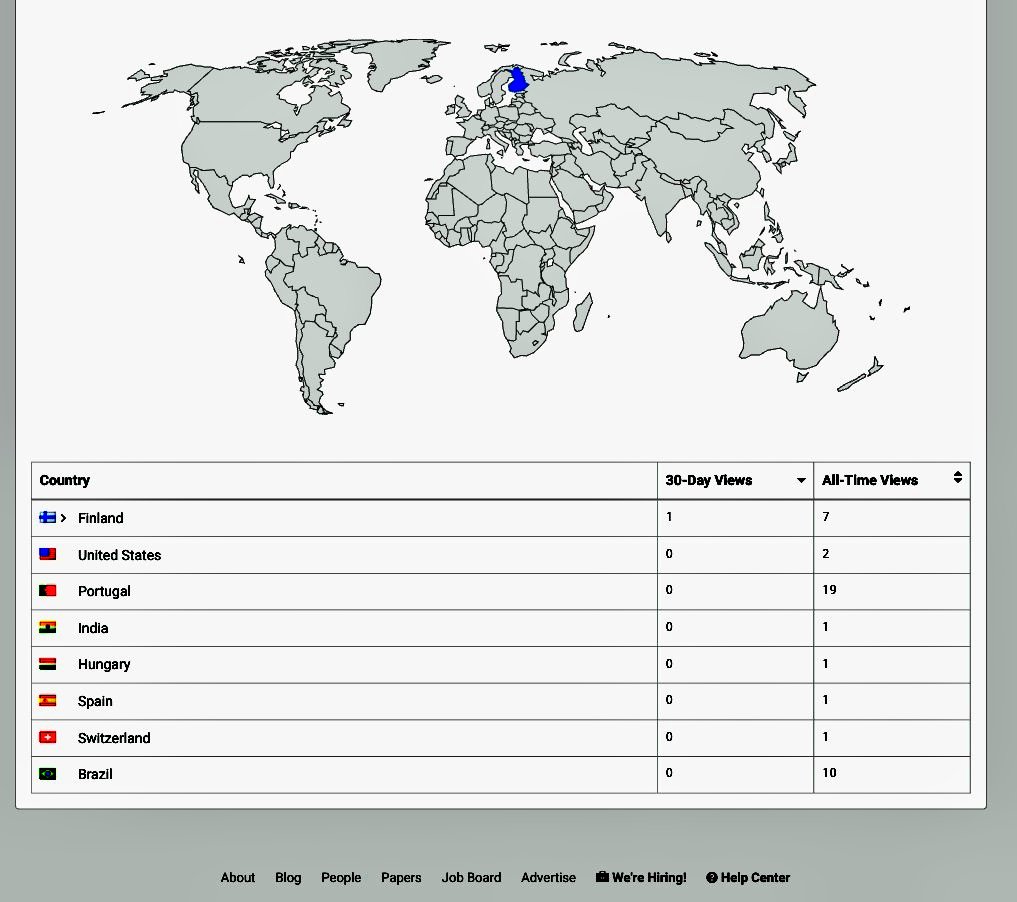The width and height of the screenshot is (1017, 902).
Task: Click the United States country name
Action: pos(119,555)
